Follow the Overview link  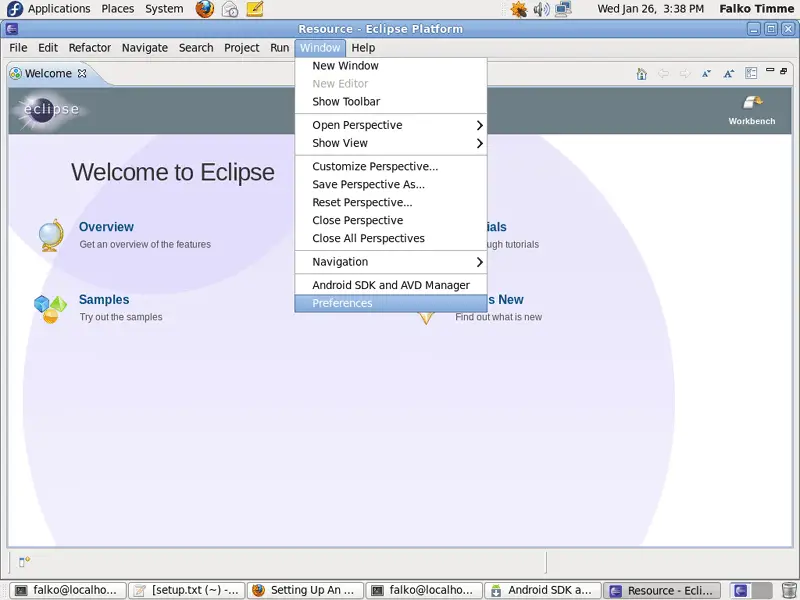pyautogui.click(x=106, y=227)
